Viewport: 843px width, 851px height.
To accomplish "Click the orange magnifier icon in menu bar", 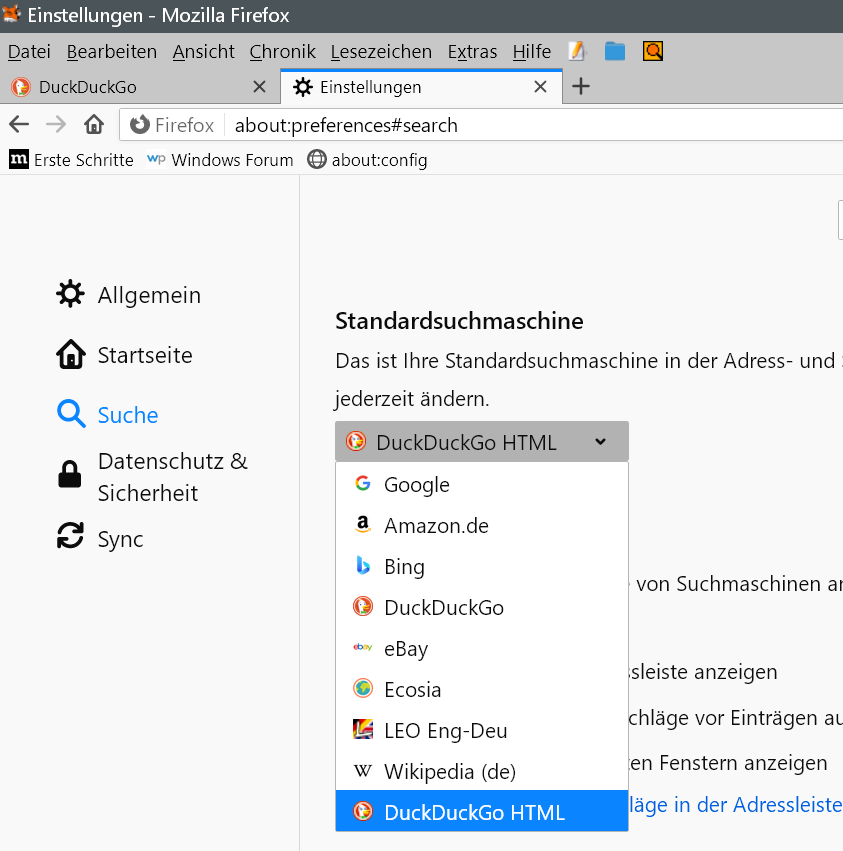I will [x=653, y=51].
